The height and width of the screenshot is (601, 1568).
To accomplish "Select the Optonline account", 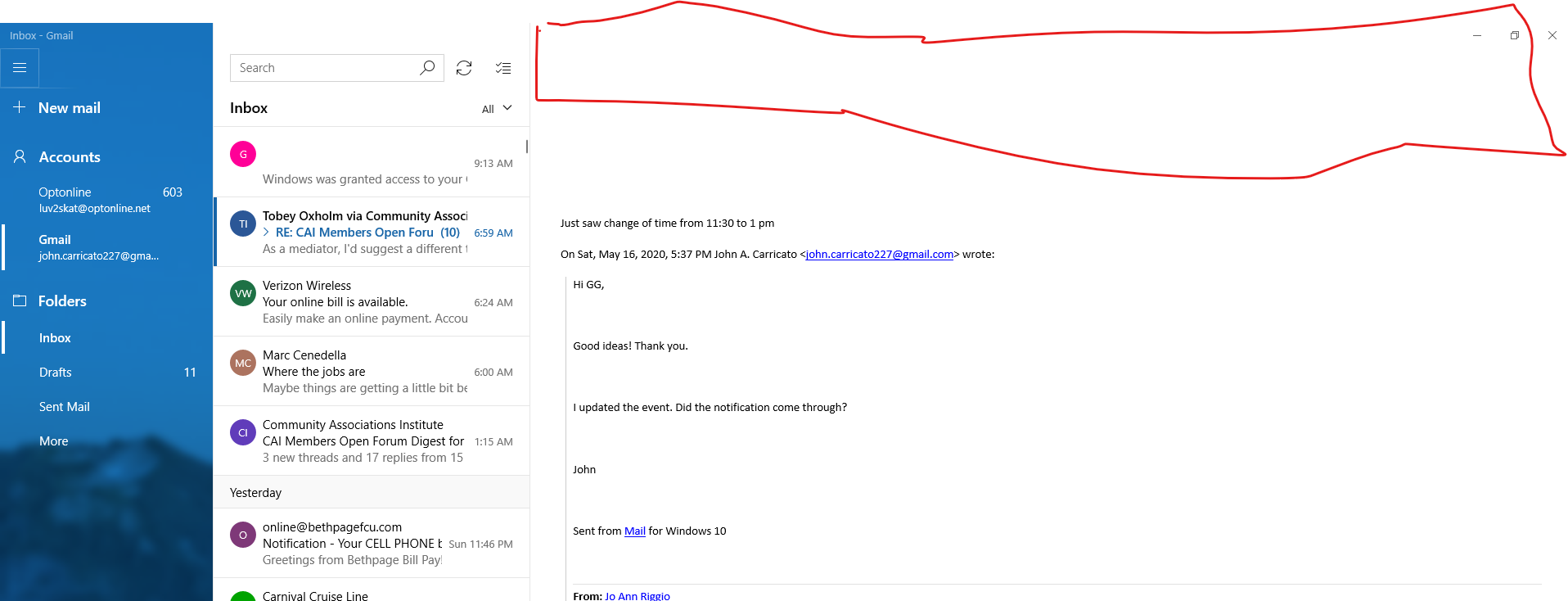I will point(106,200).
